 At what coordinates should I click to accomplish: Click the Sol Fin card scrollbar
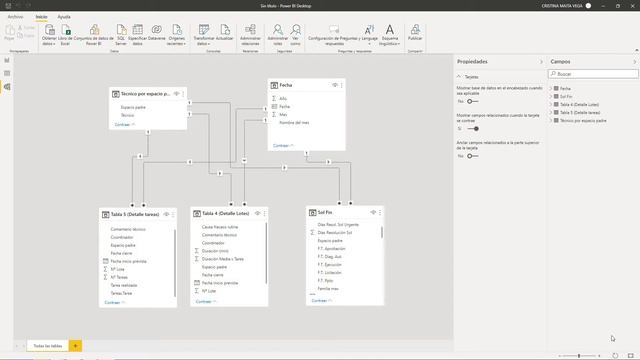coord(382,232)
